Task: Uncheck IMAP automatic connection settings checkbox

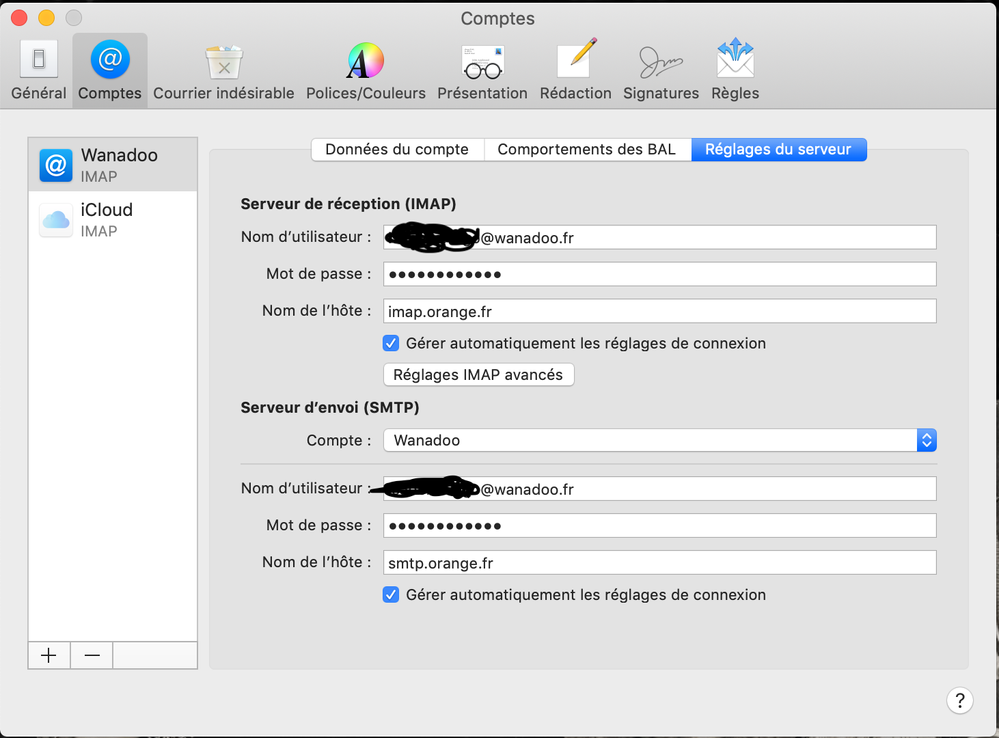Action: click(x=391, y=344)
